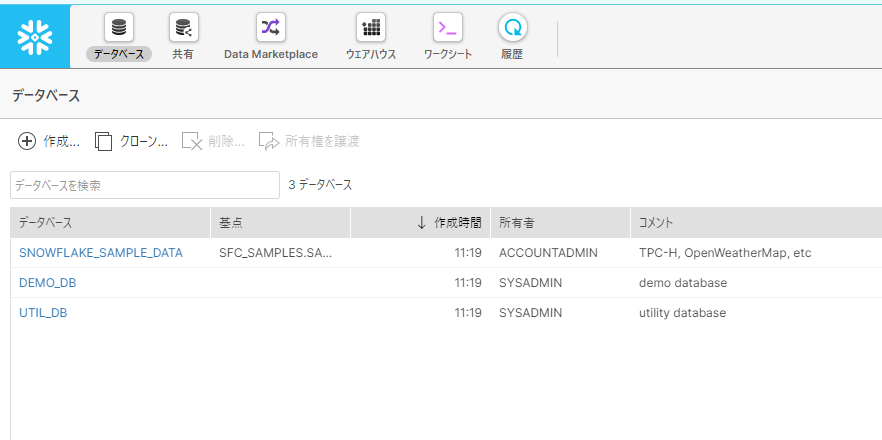
Task: Select the ワークシート tab label
Action: [448, 55]
